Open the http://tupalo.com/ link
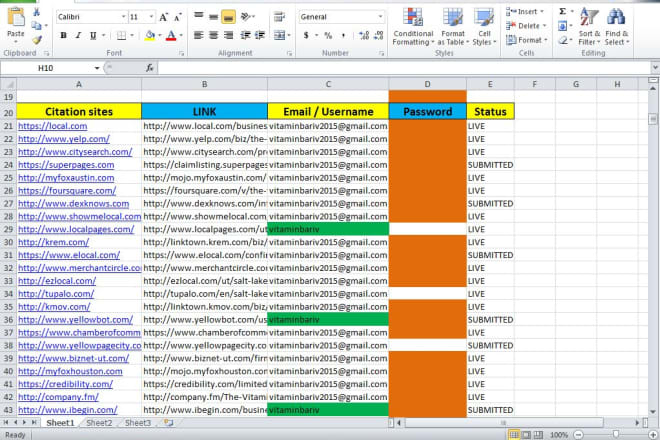 (x=56, y=294)
